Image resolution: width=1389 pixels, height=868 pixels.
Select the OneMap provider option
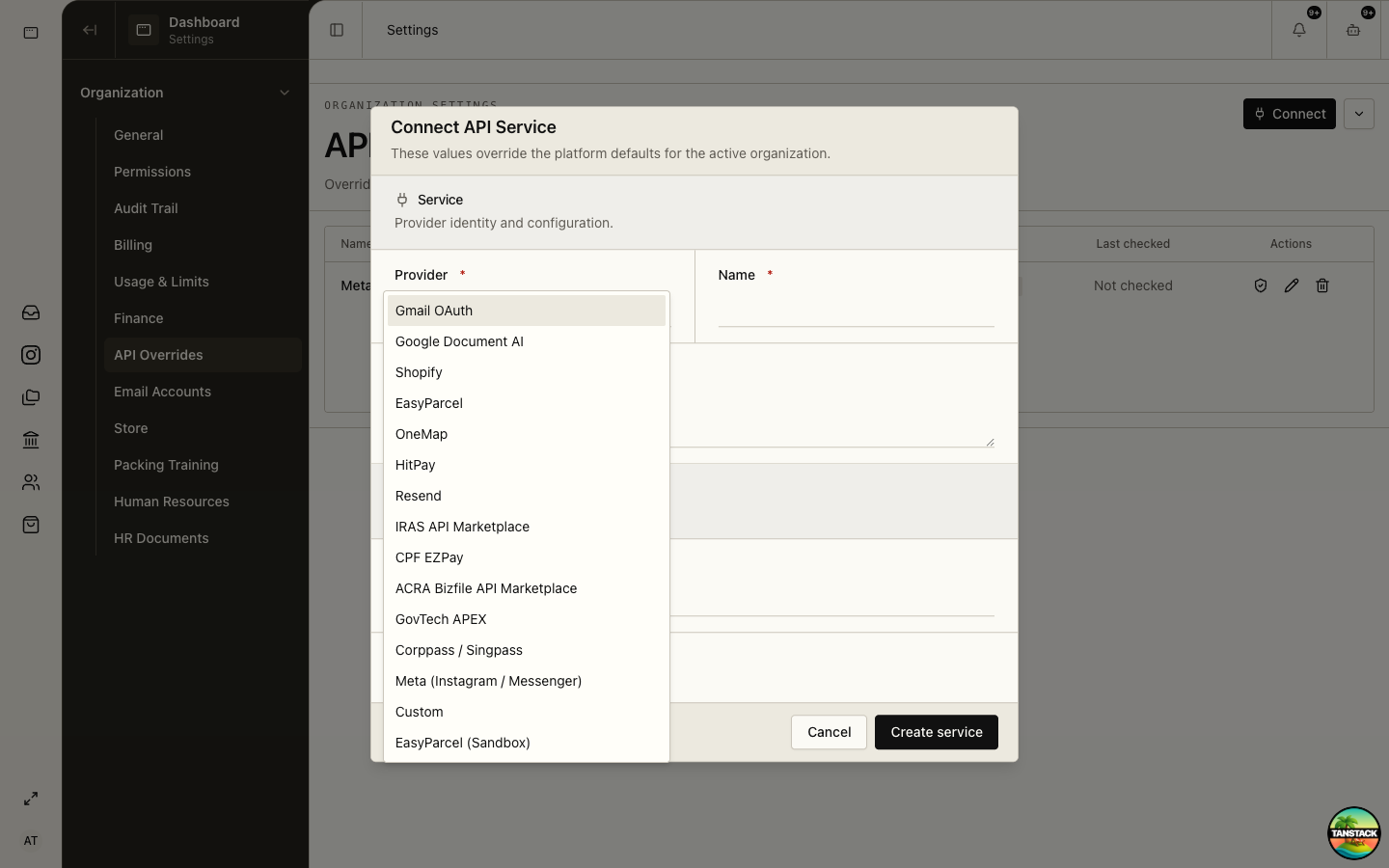pyautogui.click(x=527, y=434)
